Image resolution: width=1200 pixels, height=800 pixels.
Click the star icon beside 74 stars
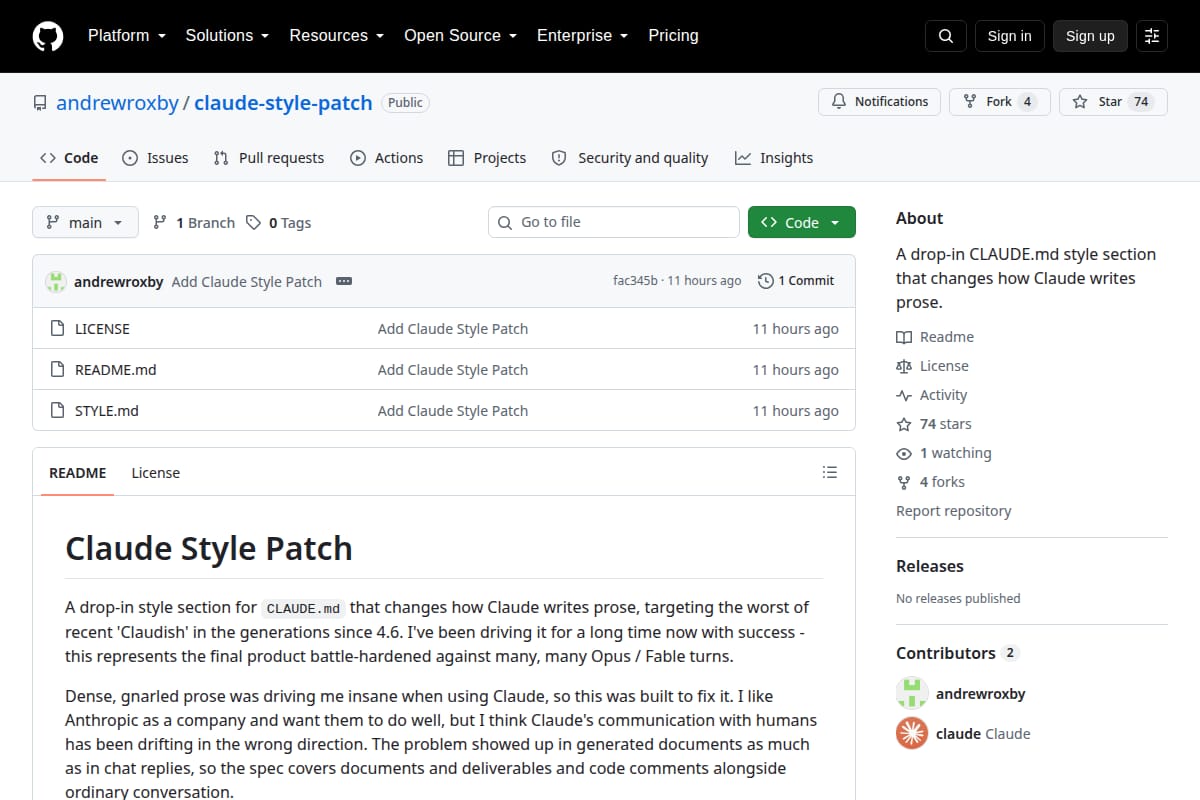[904, 424]
